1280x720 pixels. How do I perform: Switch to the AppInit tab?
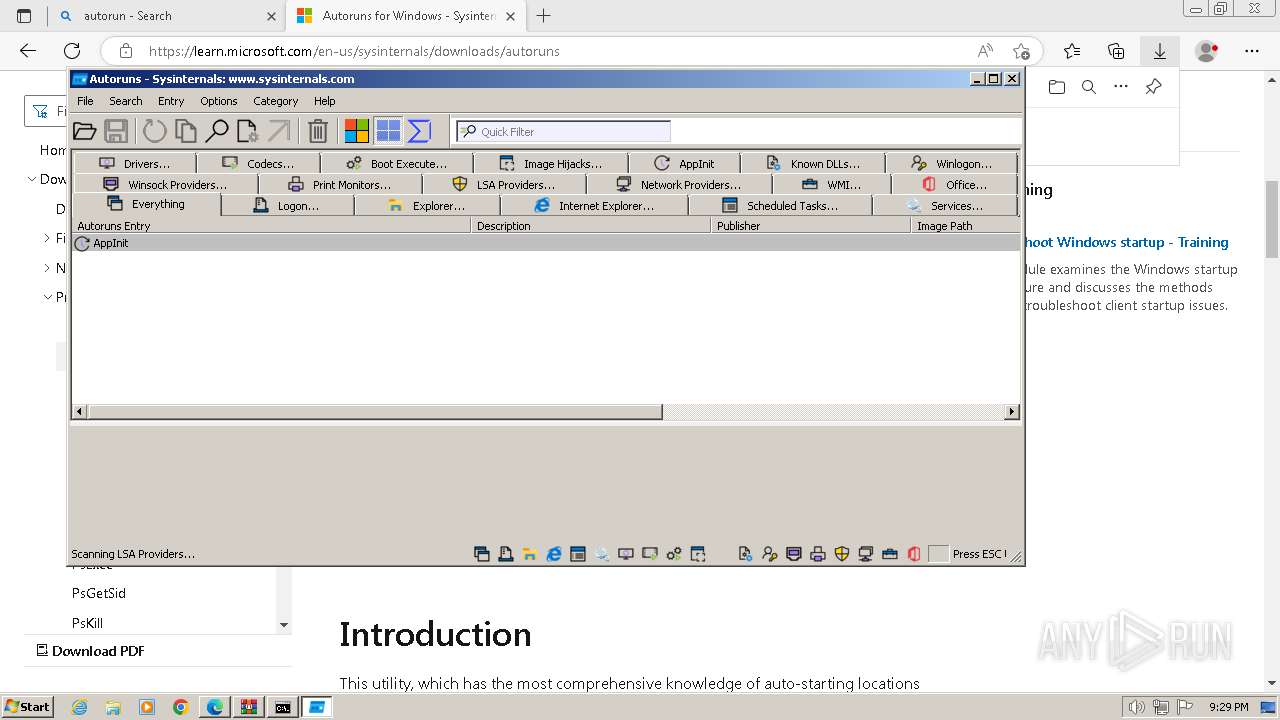(x=685, y=163)
